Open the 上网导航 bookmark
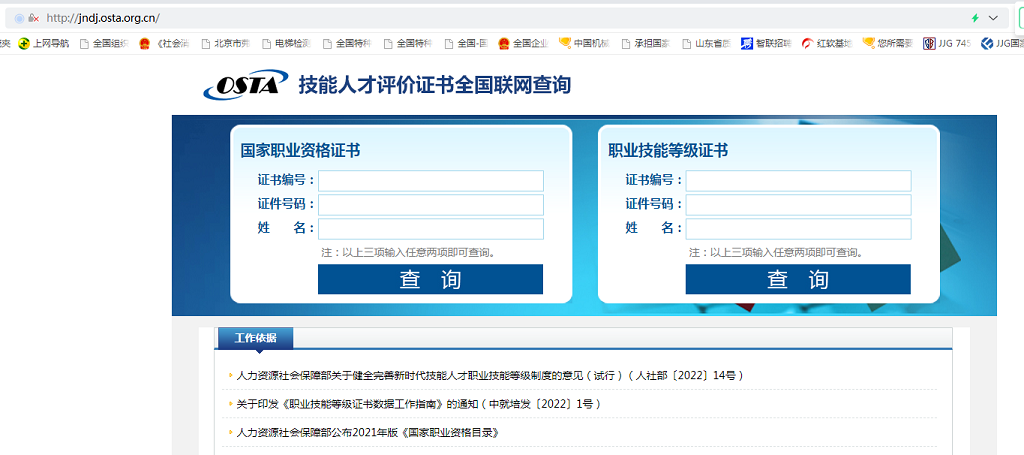Screen dimensions: 1024x455 tap(44, 44)
